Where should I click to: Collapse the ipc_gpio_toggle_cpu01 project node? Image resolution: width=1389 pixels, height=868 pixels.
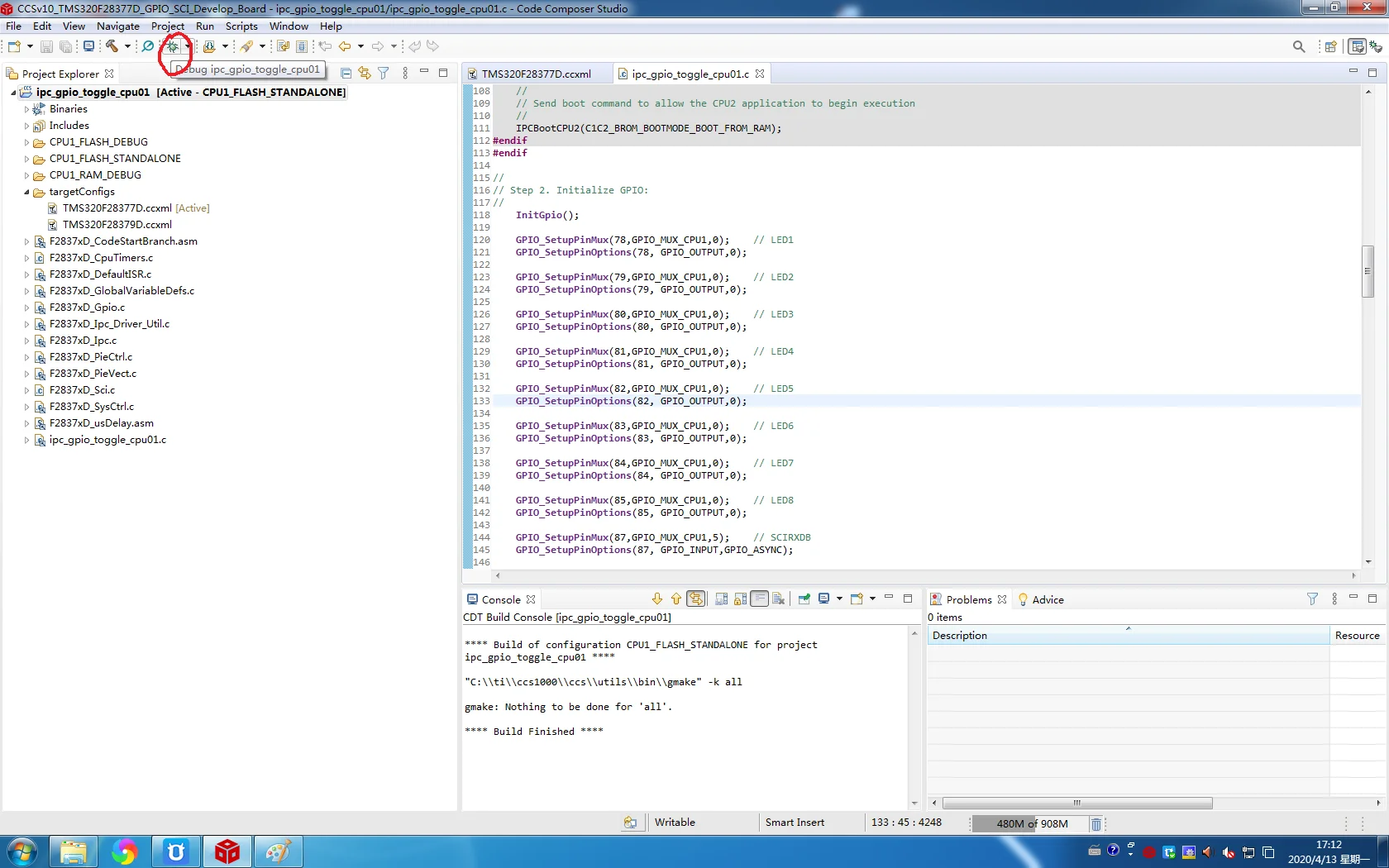(x=13, y=93)
